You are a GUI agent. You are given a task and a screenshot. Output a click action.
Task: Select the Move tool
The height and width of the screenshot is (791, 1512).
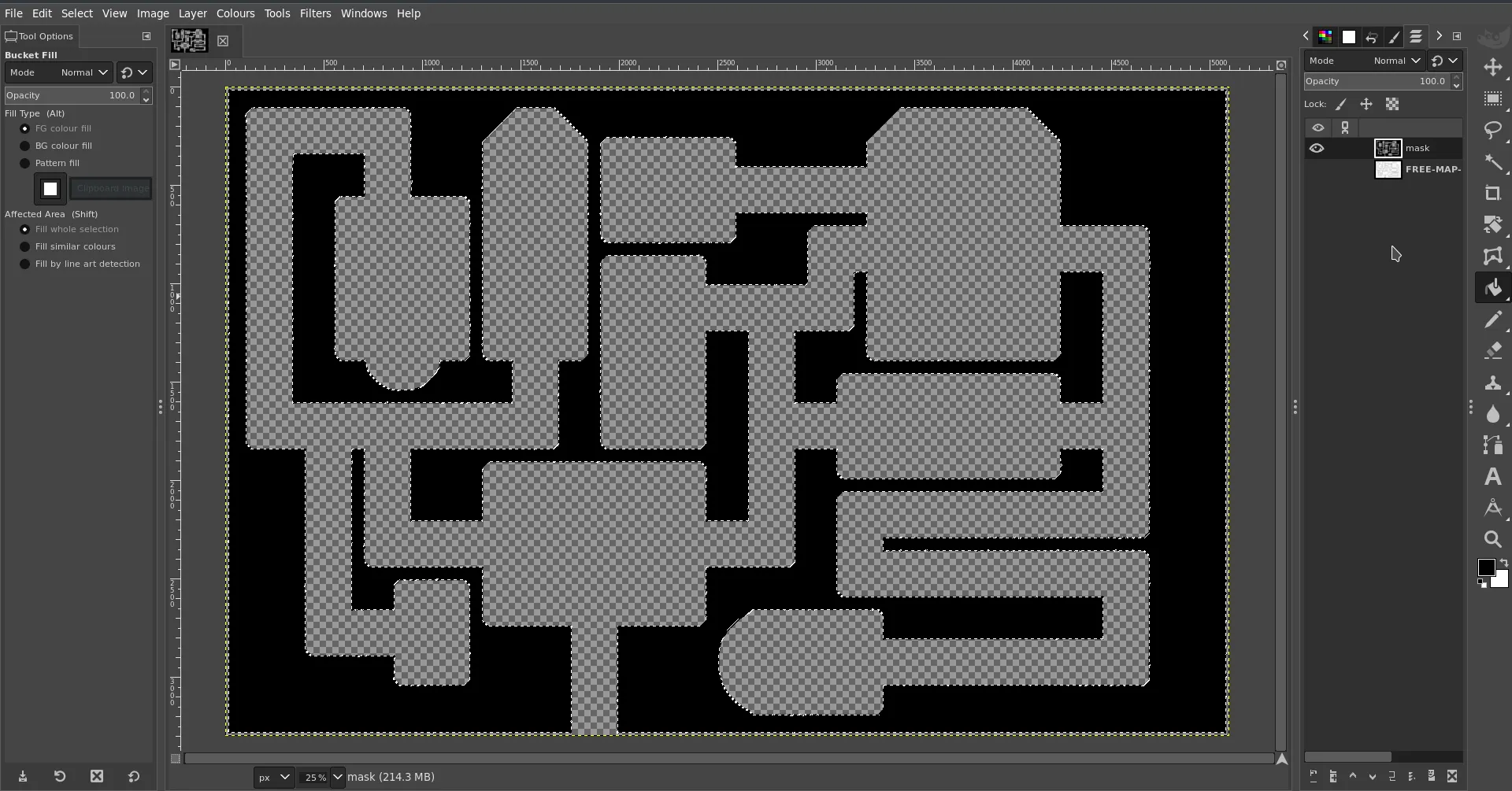coord(1492,68)
